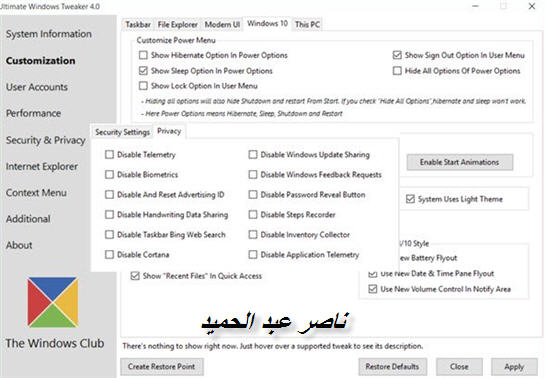
Task: Go to Performance in the sidebar
Action: [x=33, y=113]
